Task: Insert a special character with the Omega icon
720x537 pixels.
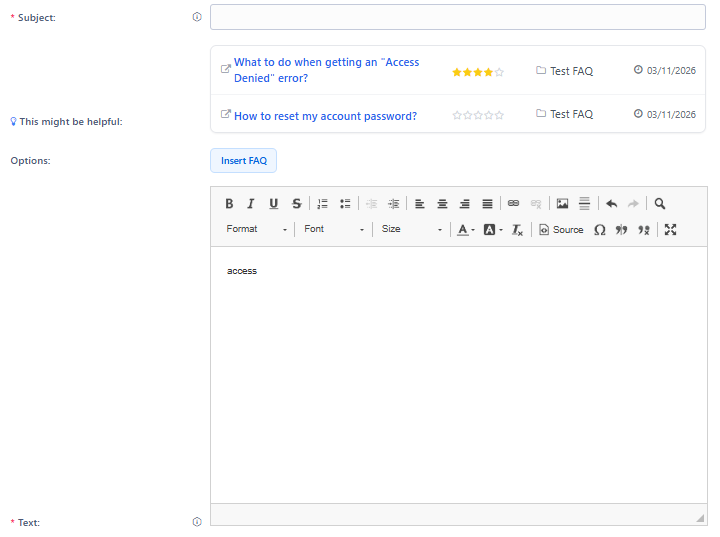Action: click(600, 230)
